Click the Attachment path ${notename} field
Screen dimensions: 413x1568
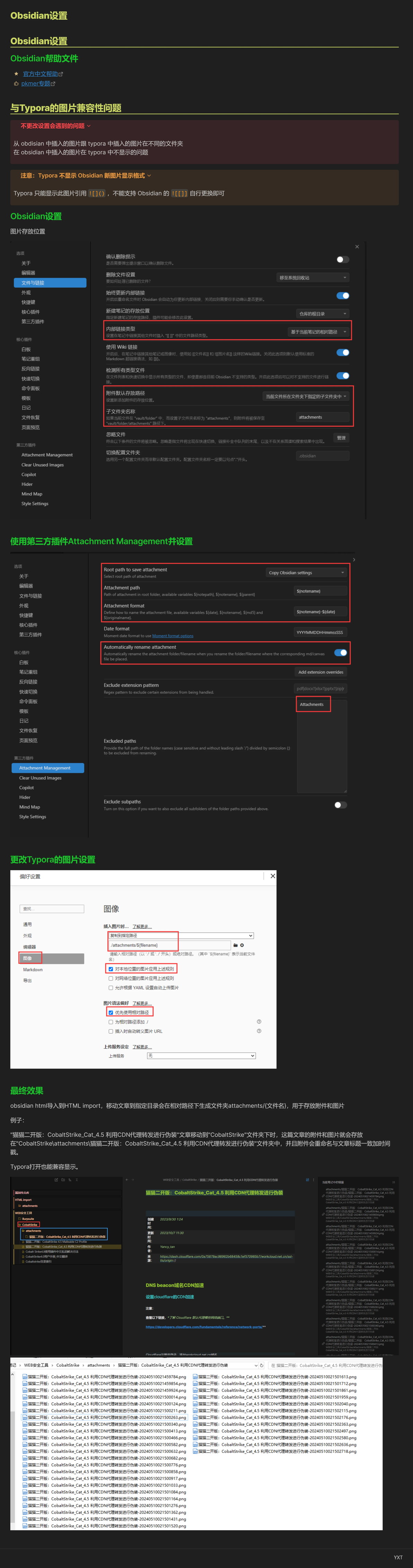(x=320, y=591)
